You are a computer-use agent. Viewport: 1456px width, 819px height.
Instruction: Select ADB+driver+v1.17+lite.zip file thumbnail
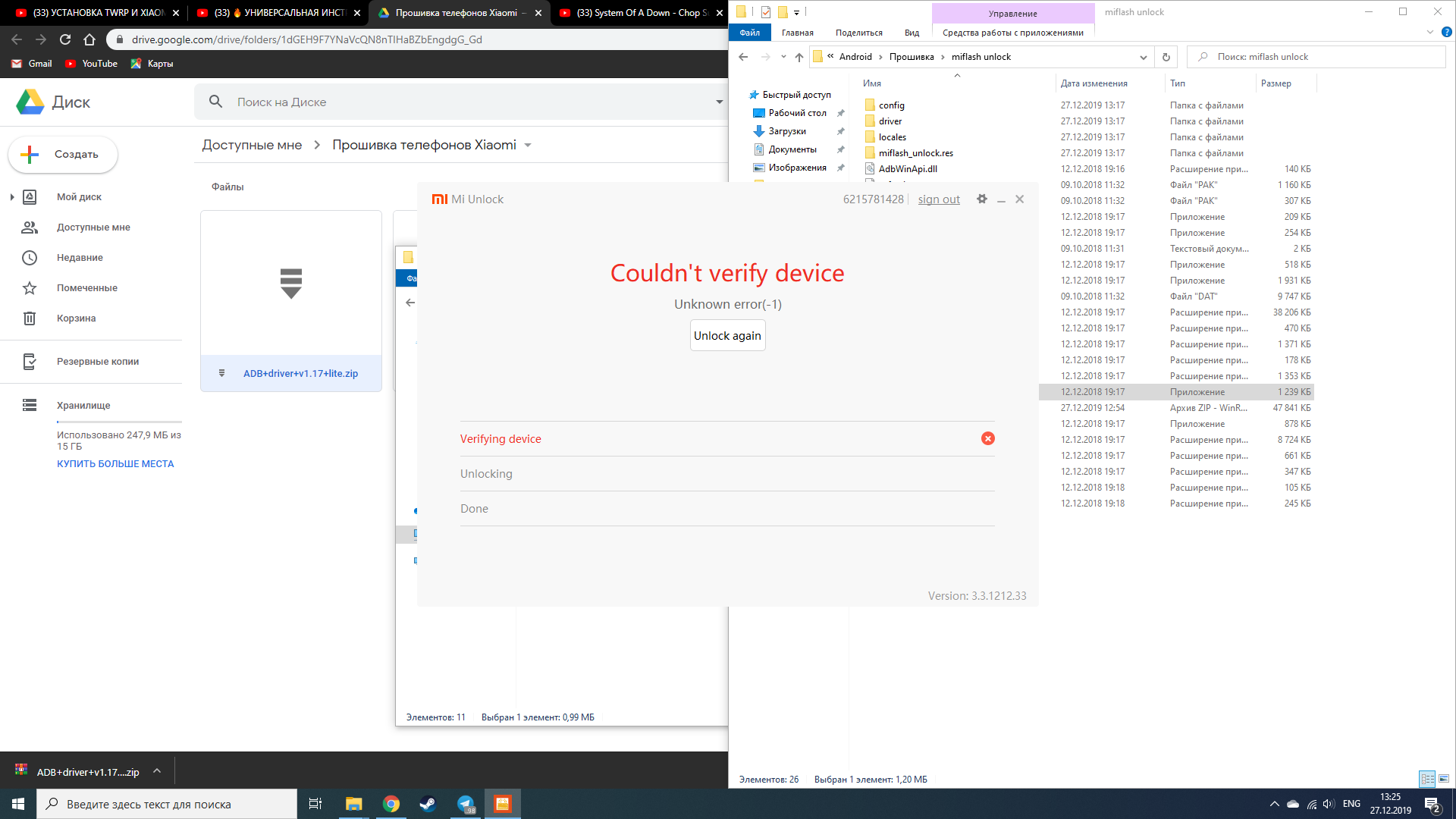[x=291, y=301]
